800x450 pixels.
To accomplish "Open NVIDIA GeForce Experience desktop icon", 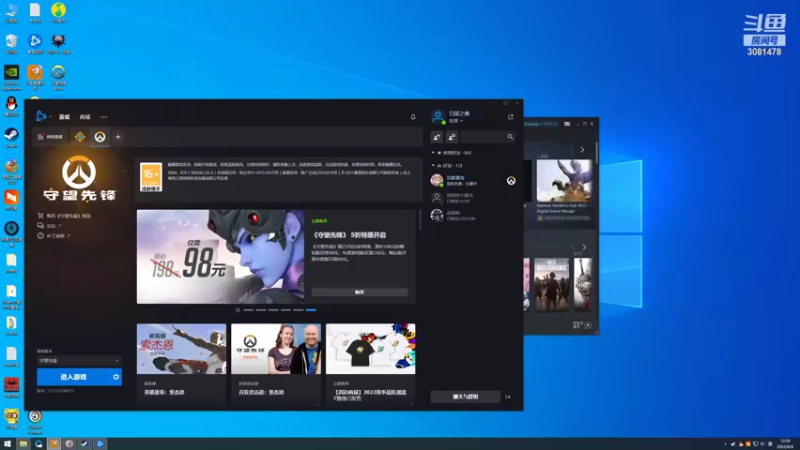I will (11, 77).
